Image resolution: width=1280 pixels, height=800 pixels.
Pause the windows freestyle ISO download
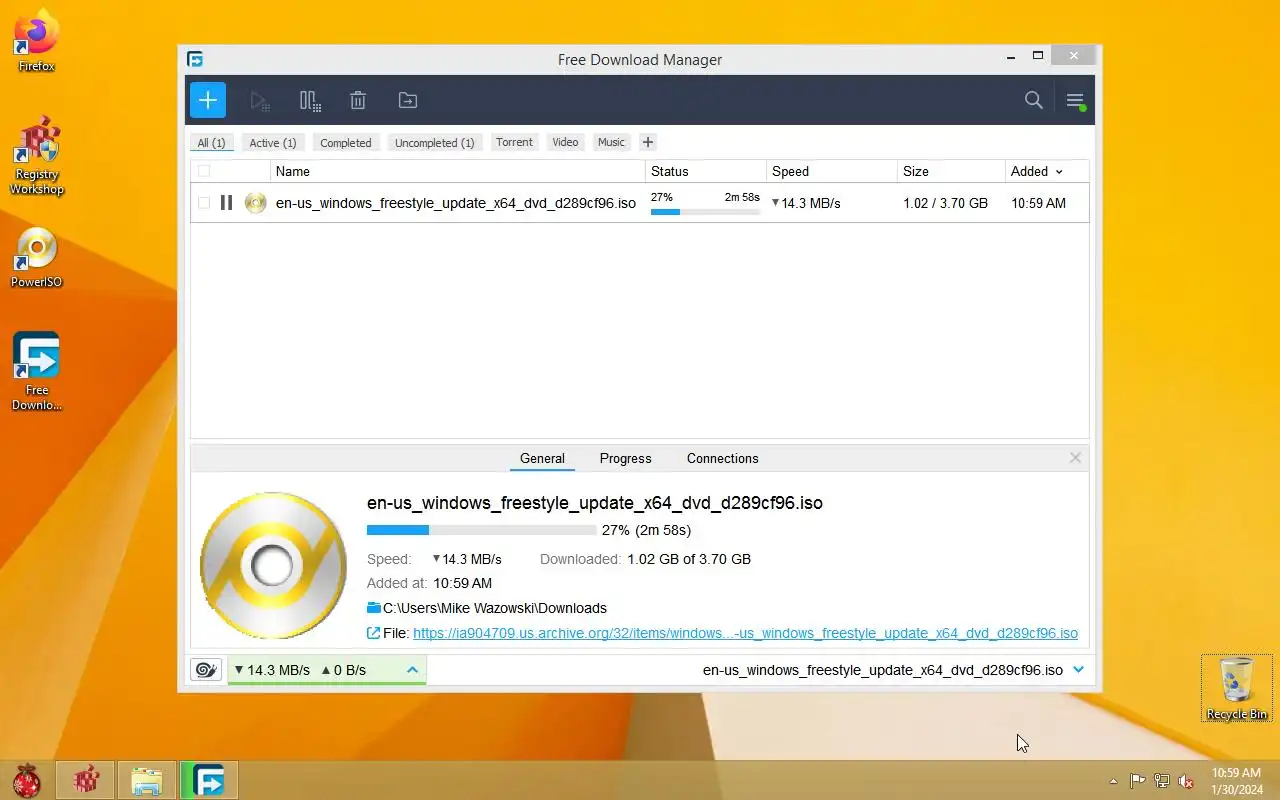[226, 203]
